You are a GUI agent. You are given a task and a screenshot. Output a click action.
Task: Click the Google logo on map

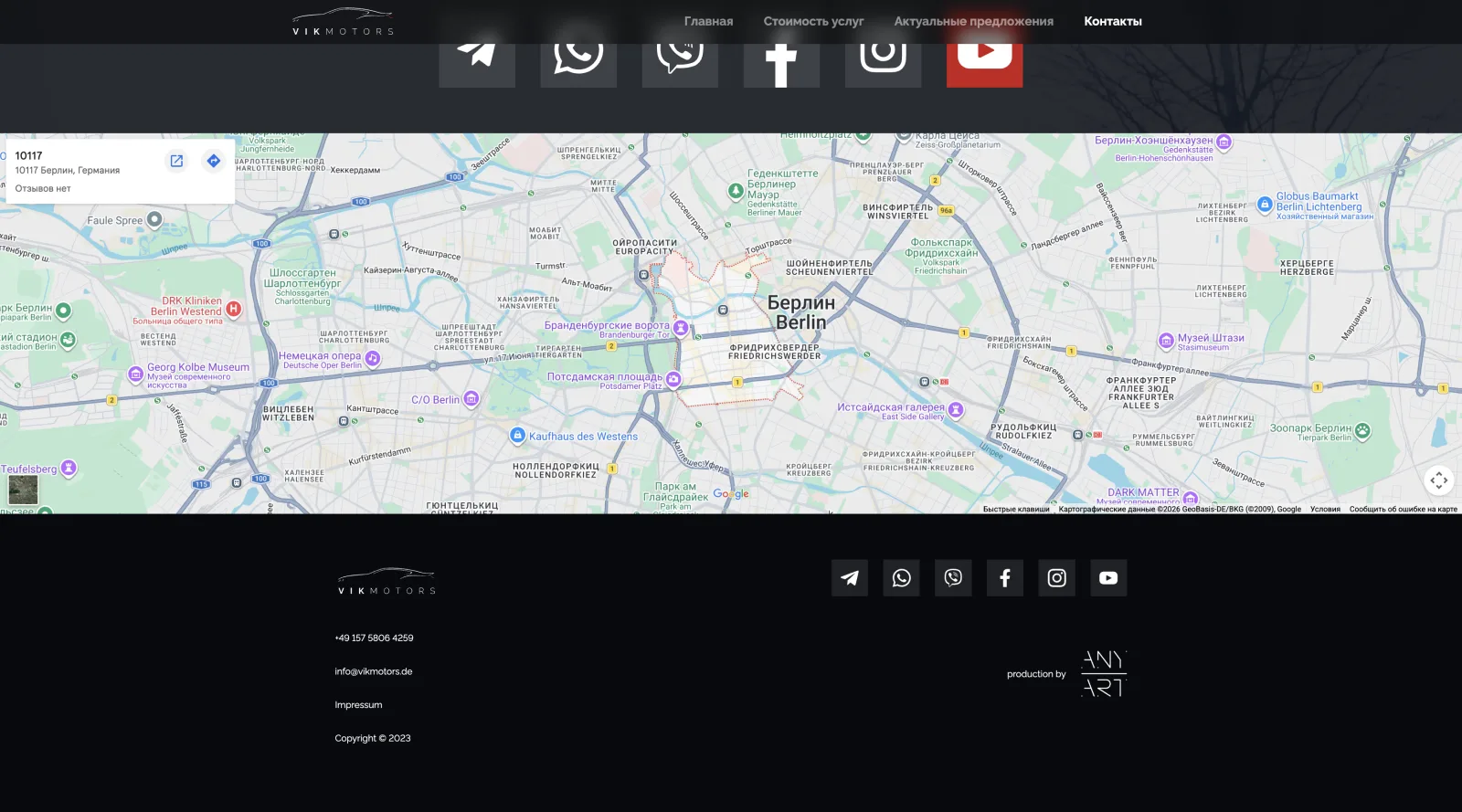click(731, 494)
